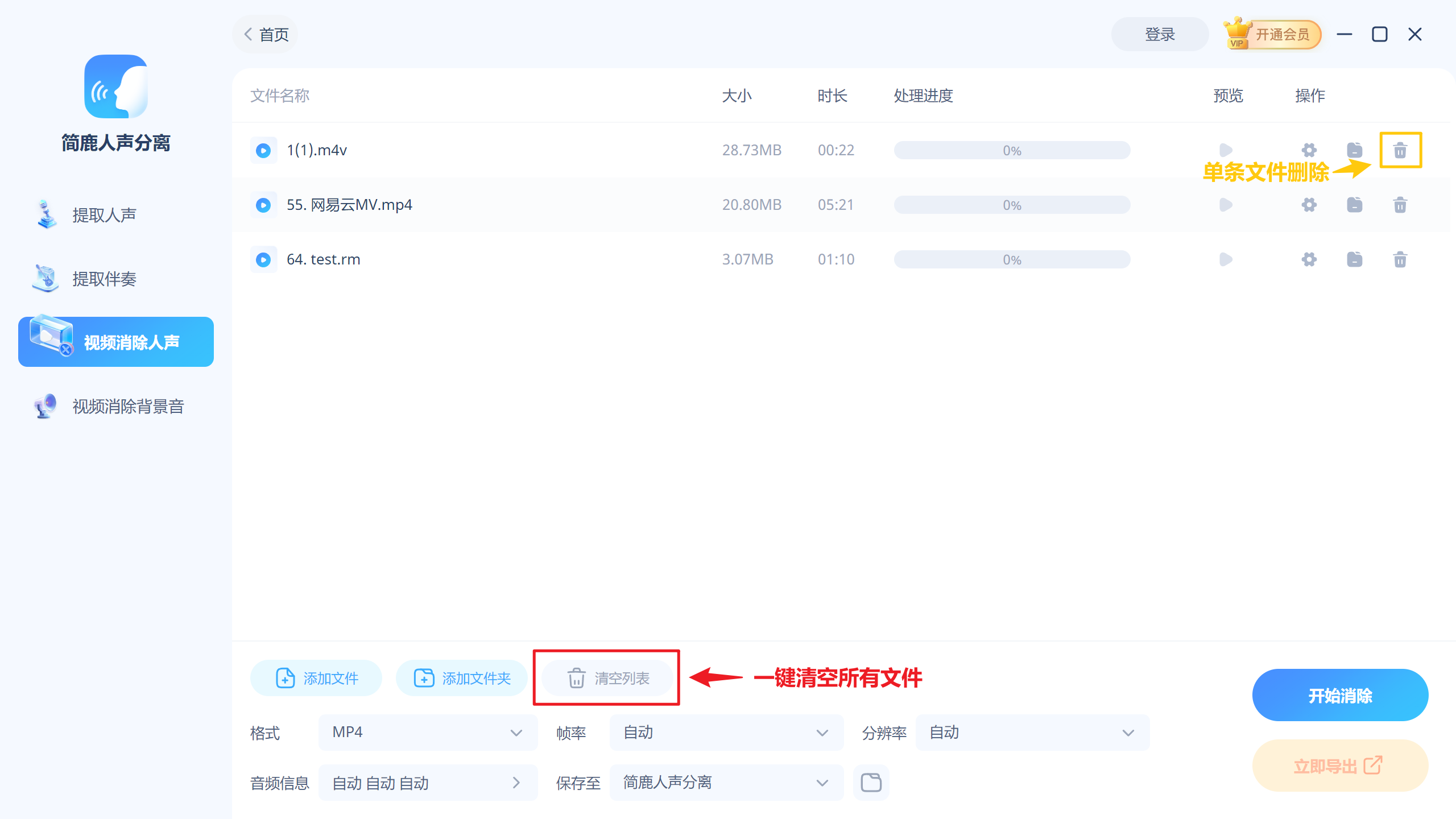Click trash icon for 64. test.rm row
This screenshot has height=819, width=1456.
1400,259
